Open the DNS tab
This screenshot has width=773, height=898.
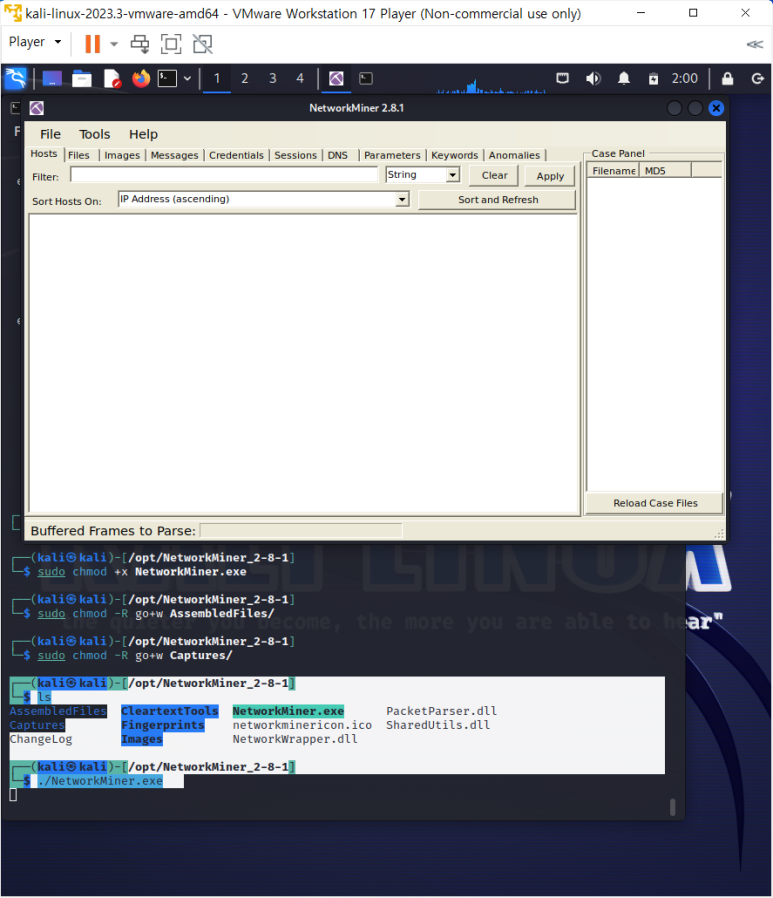pyautogui.click(x=338, y=155)
